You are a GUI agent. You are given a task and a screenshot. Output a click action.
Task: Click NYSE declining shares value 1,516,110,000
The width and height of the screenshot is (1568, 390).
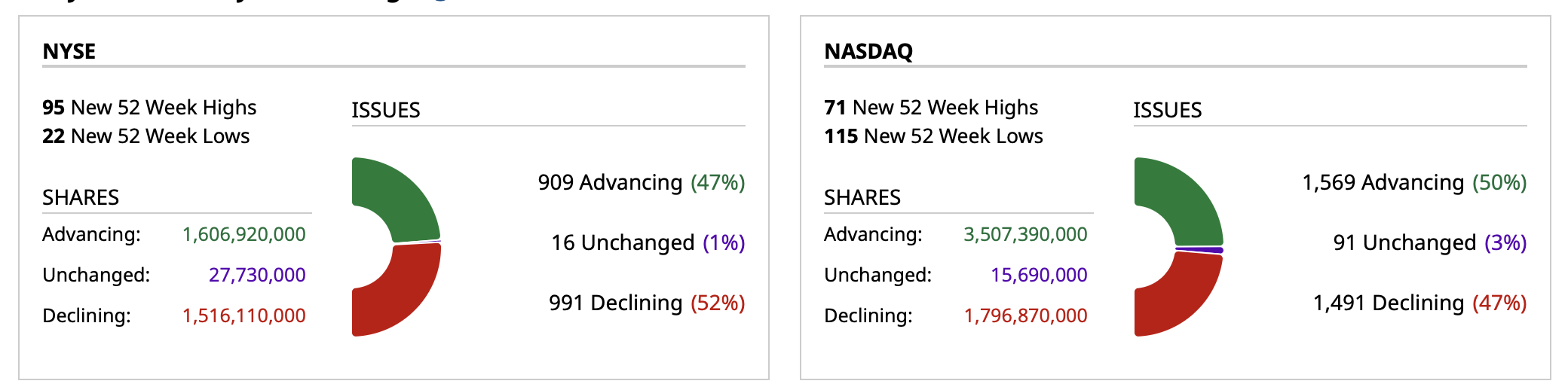tap(243, 315)
